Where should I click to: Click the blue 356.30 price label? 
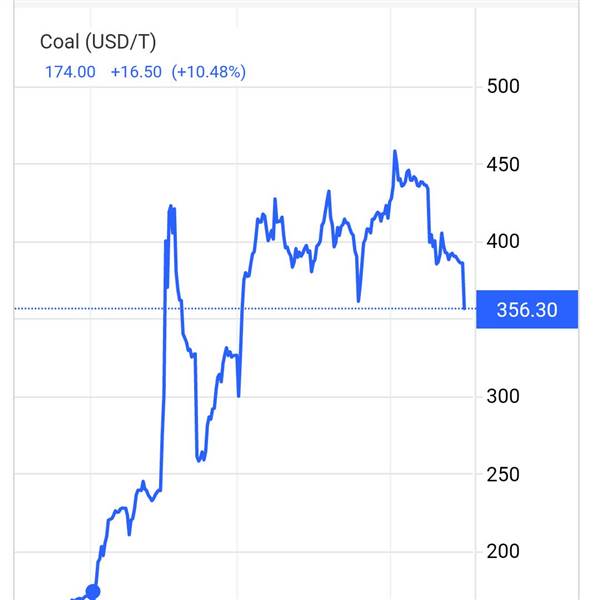pyautogui.click(x=527, y=309)
